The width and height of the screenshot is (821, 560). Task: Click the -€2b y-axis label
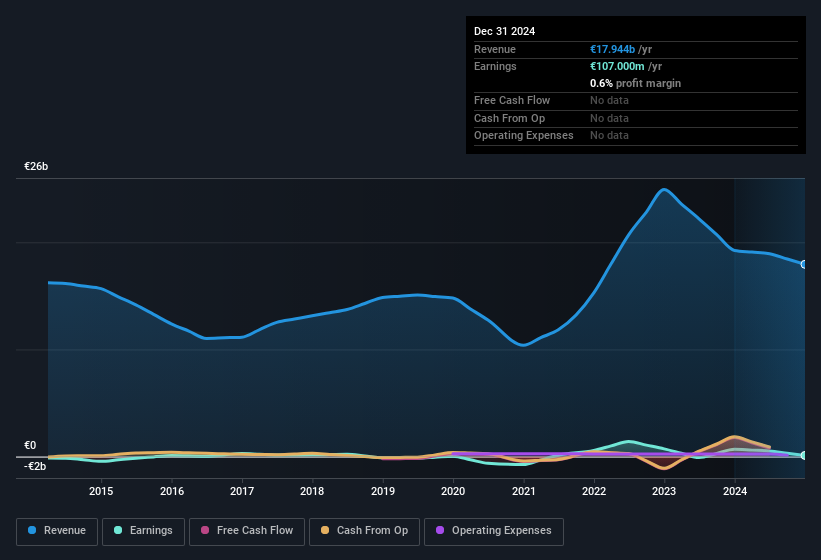click(35, 466)
